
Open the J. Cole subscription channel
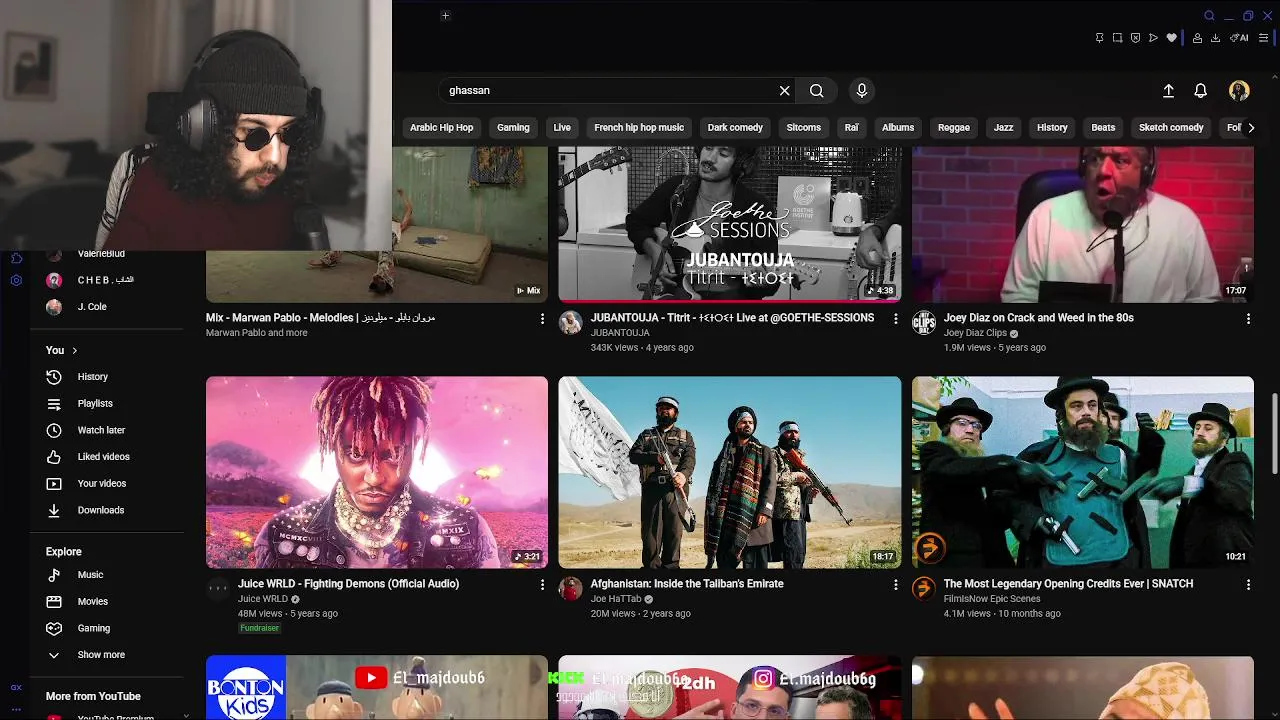pyautogui.click(x=92, y=307)
